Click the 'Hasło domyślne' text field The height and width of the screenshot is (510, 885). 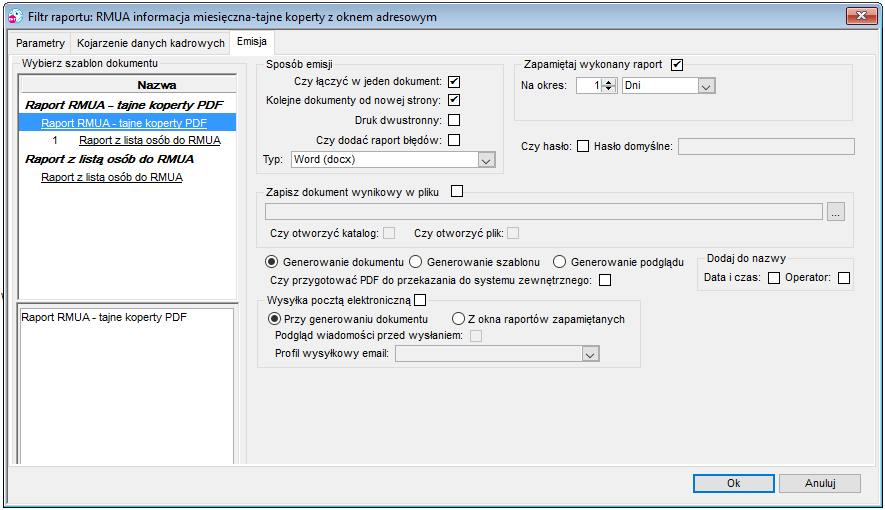click(x=766, y=147)
